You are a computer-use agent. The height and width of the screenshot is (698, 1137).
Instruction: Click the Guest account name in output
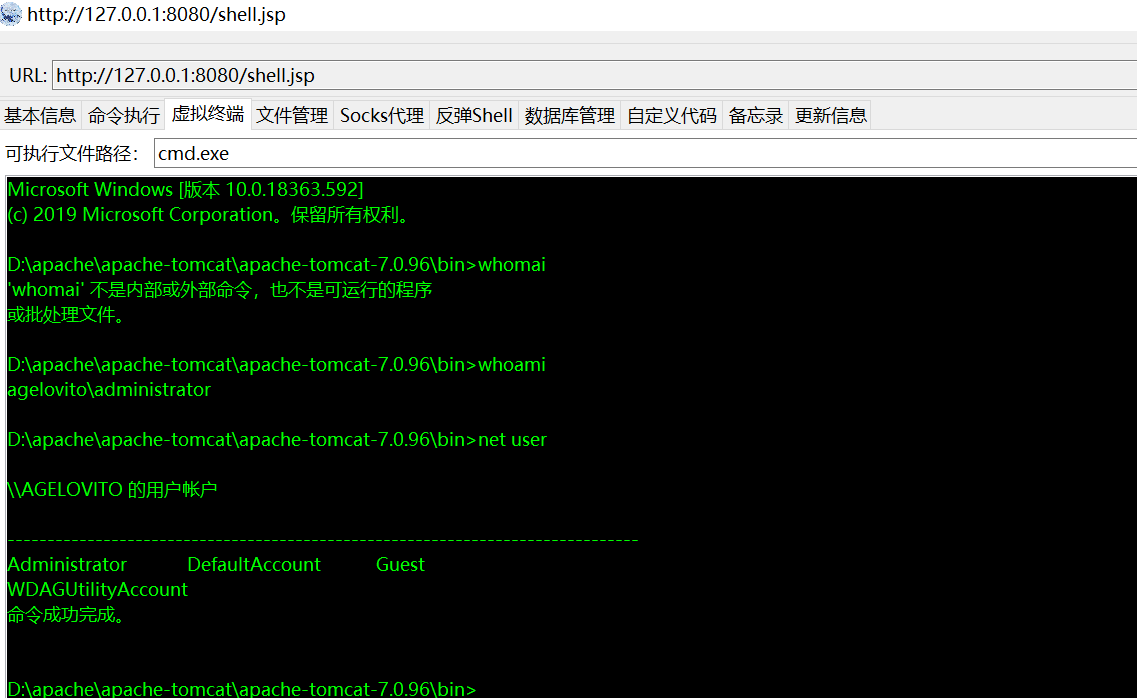coord(400,565)
